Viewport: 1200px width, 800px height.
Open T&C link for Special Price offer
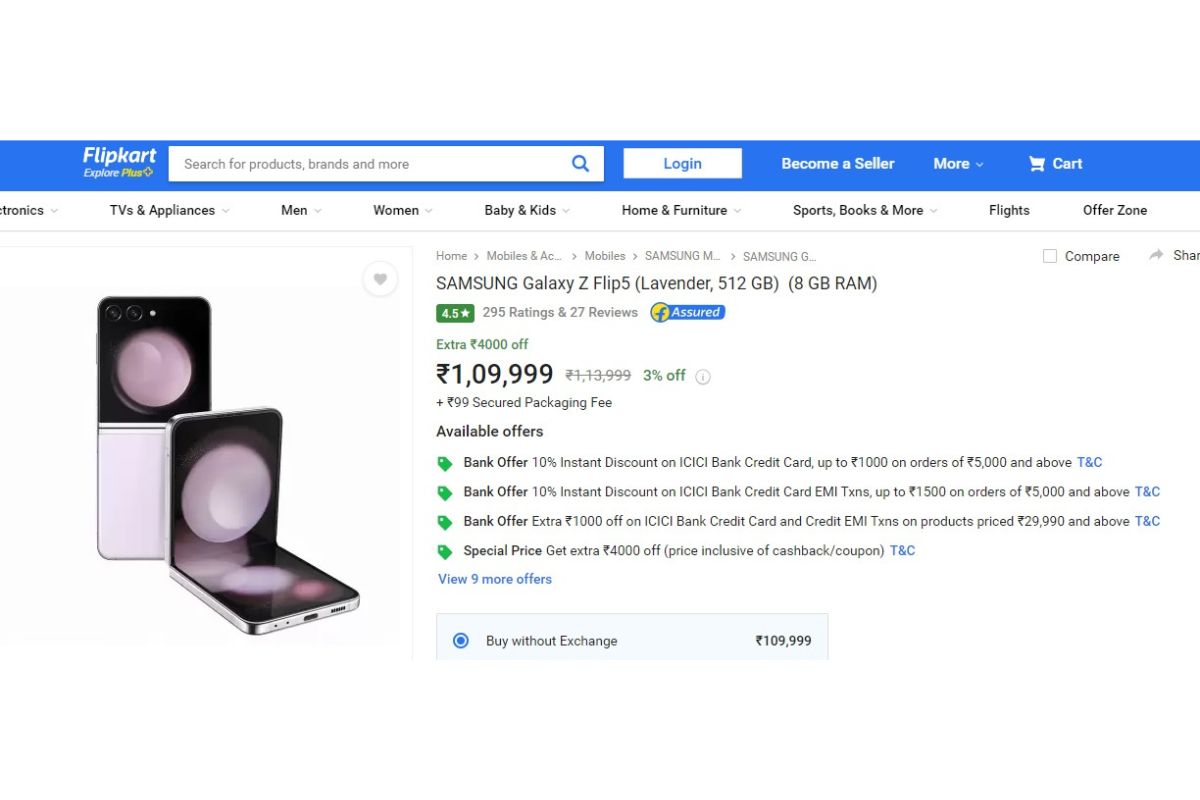(903, 550)
